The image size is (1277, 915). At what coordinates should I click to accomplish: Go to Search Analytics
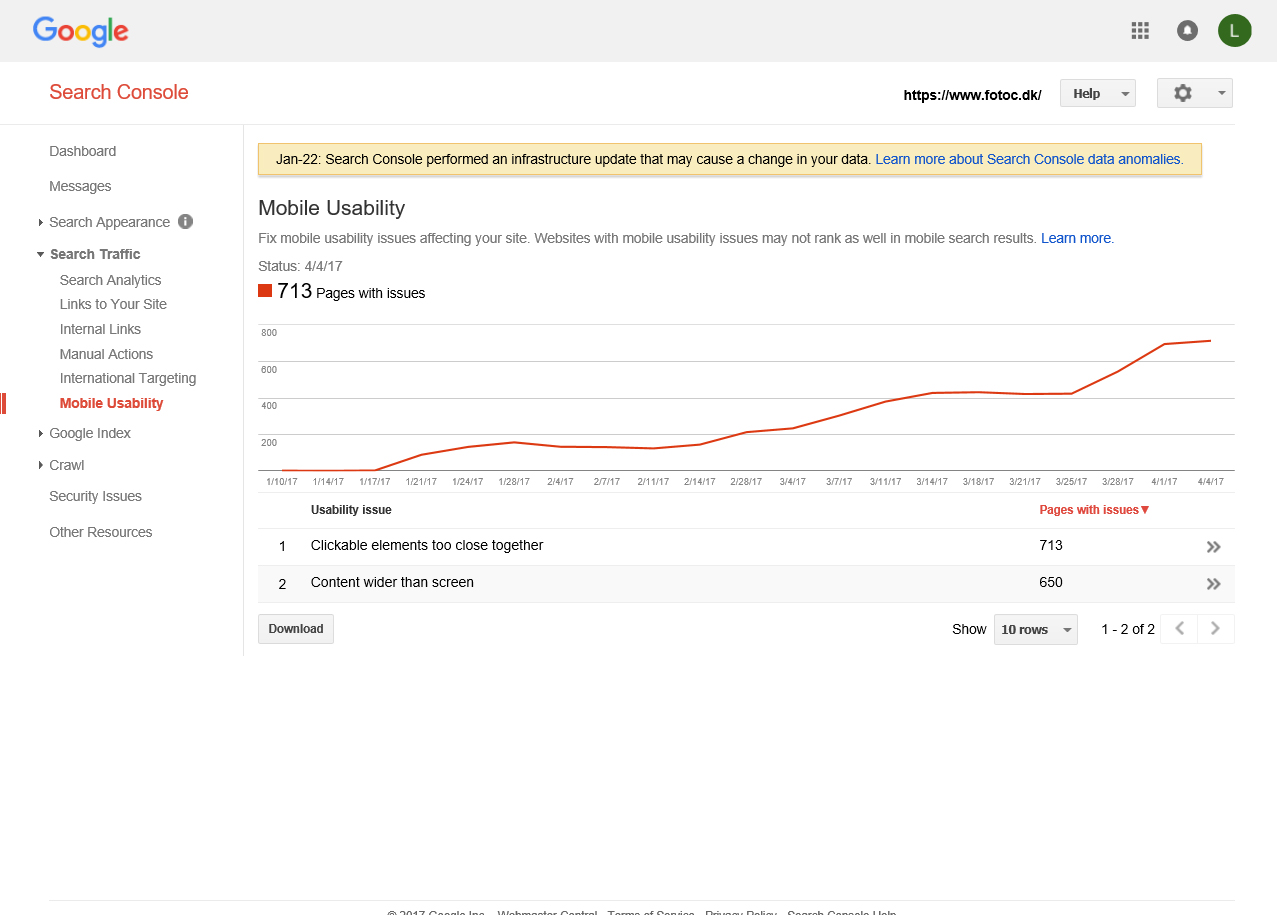110,280
